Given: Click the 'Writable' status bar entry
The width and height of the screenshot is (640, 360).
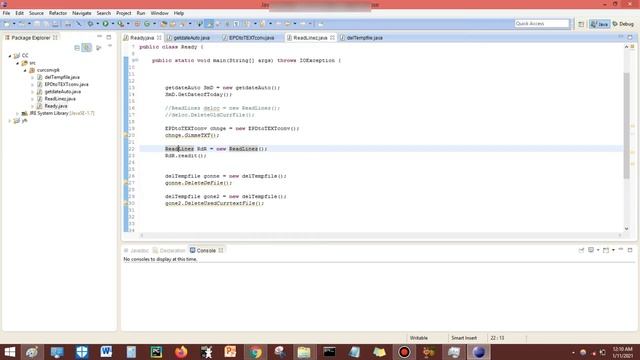Looking at the screenshot, I should (x=418, y=338).
